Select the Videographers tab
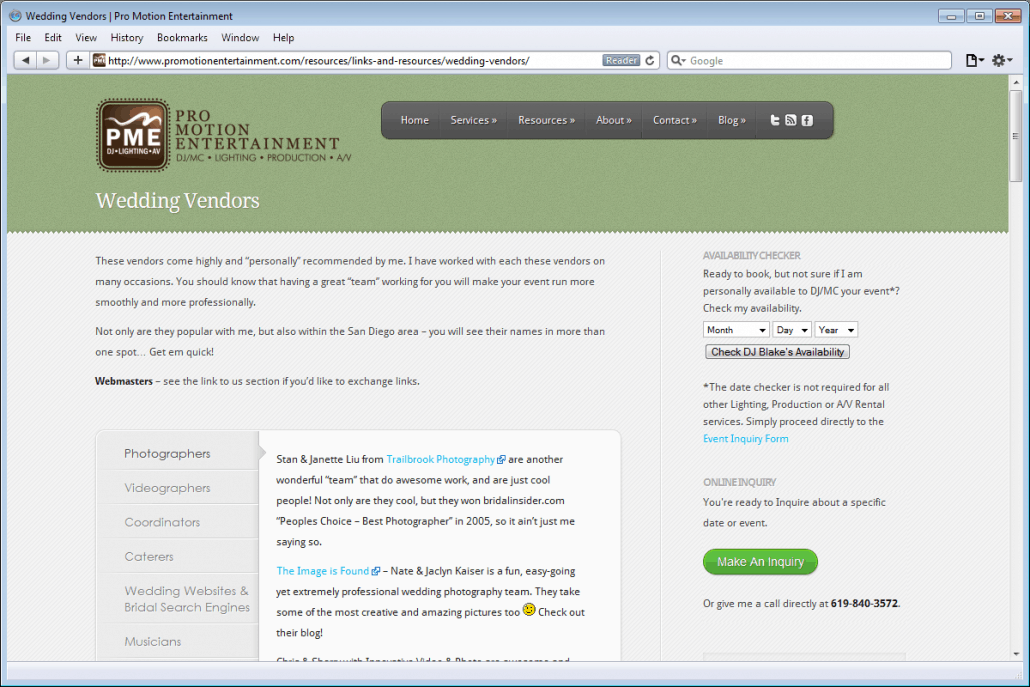 167,488
